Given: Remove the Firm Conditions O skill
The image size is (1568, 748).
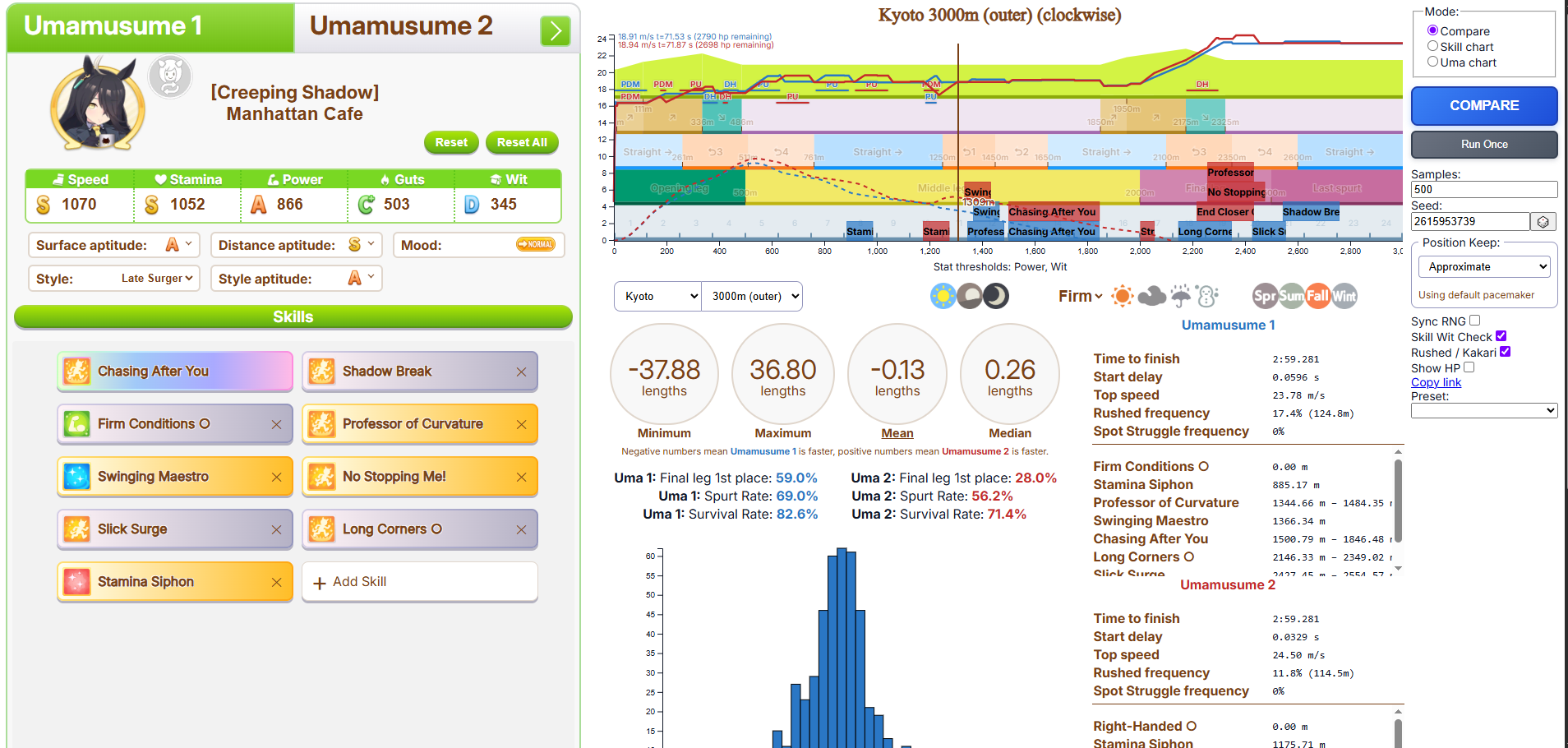Looking at the screenshot, I should click(276, 425).
